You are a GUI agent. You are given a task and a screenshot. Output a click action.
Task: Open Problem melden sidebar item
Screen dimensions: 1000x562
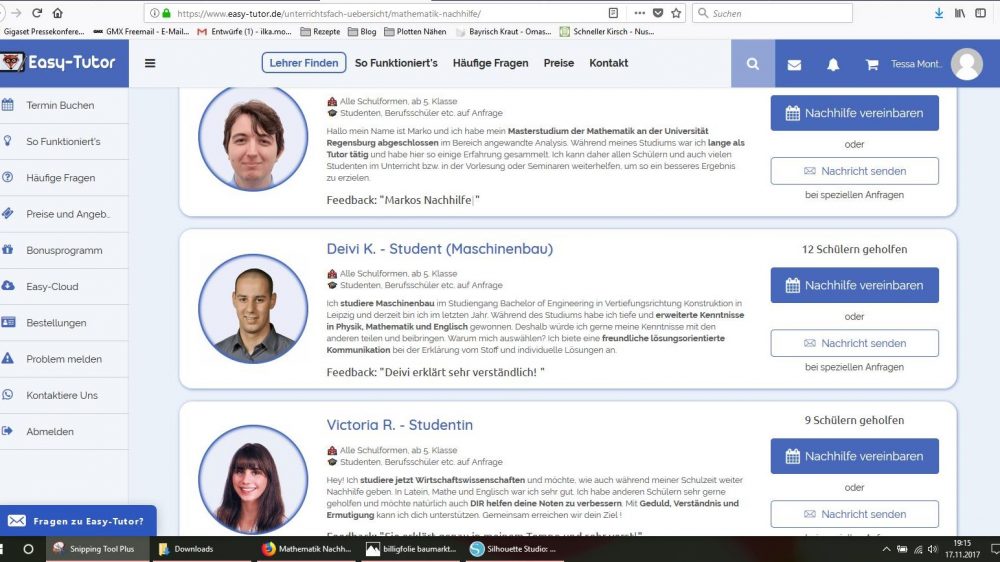64,359
